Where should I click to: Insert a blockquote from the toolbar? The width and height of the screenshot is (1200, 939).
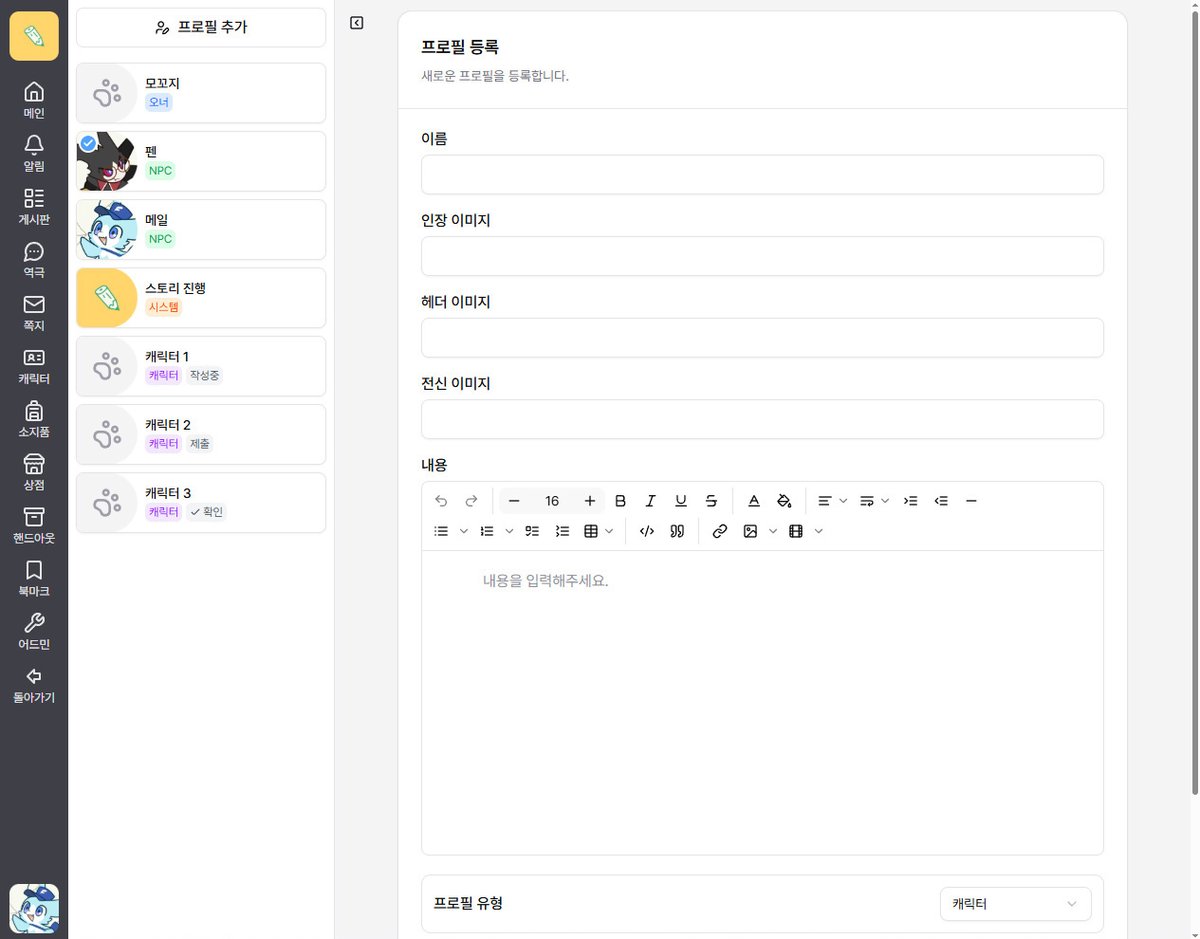click(x=677, y=531)
